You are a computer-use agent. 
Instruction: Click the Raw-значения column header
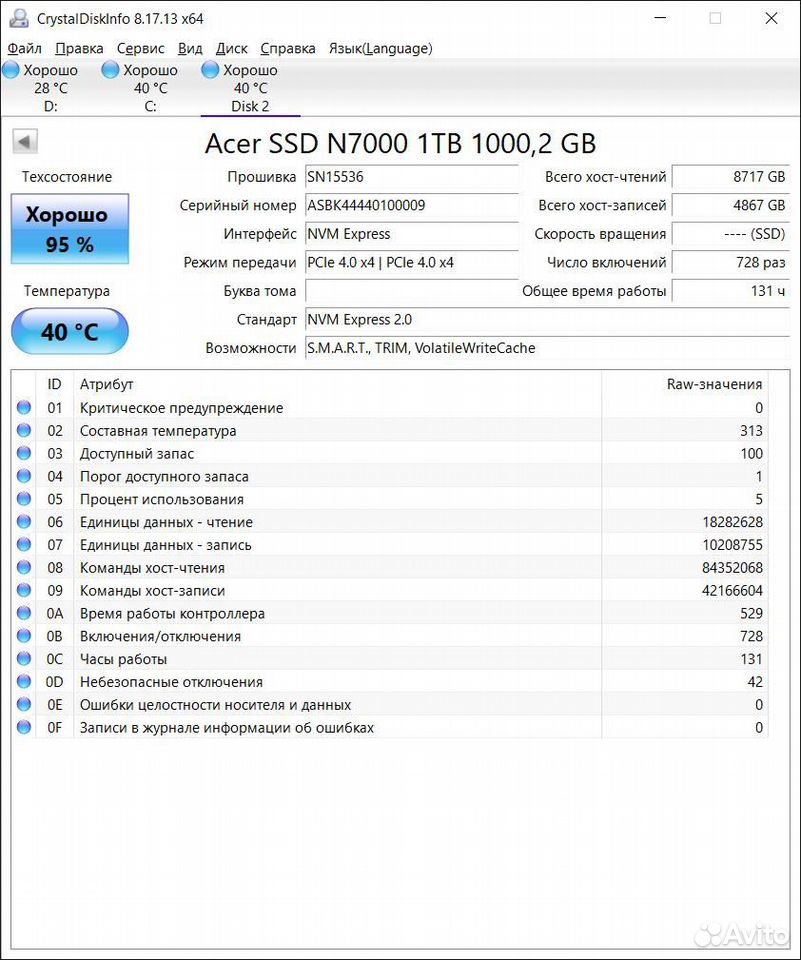[x=714, y=384]
